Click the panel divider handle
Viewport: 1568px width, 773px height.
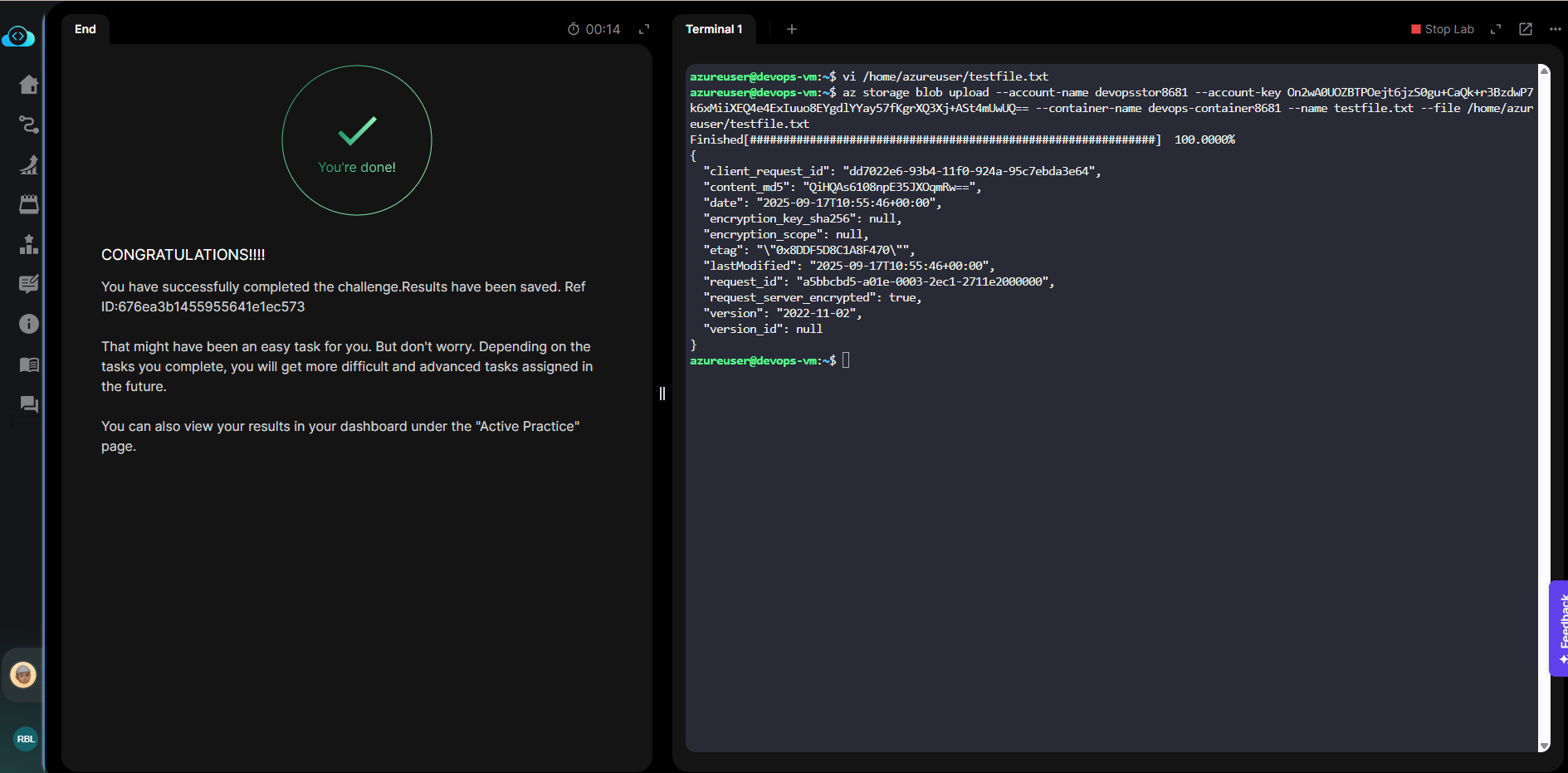(662, 394)
